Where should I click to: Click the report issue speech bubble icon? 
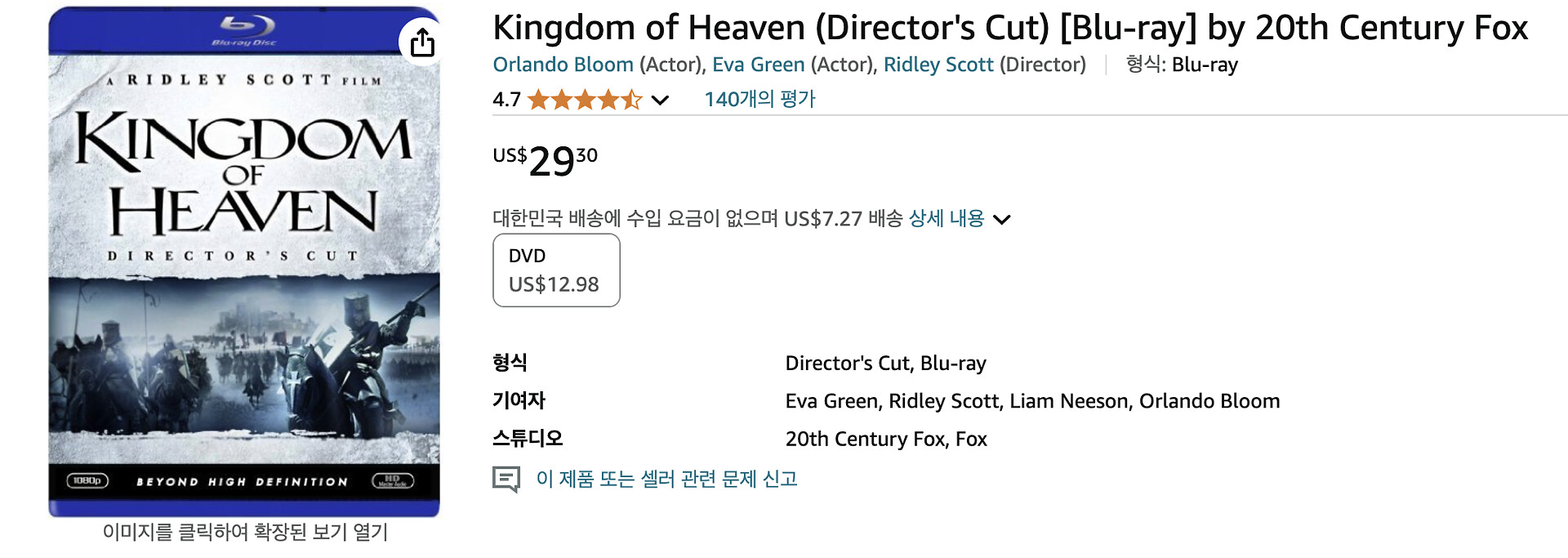point(506,479)
